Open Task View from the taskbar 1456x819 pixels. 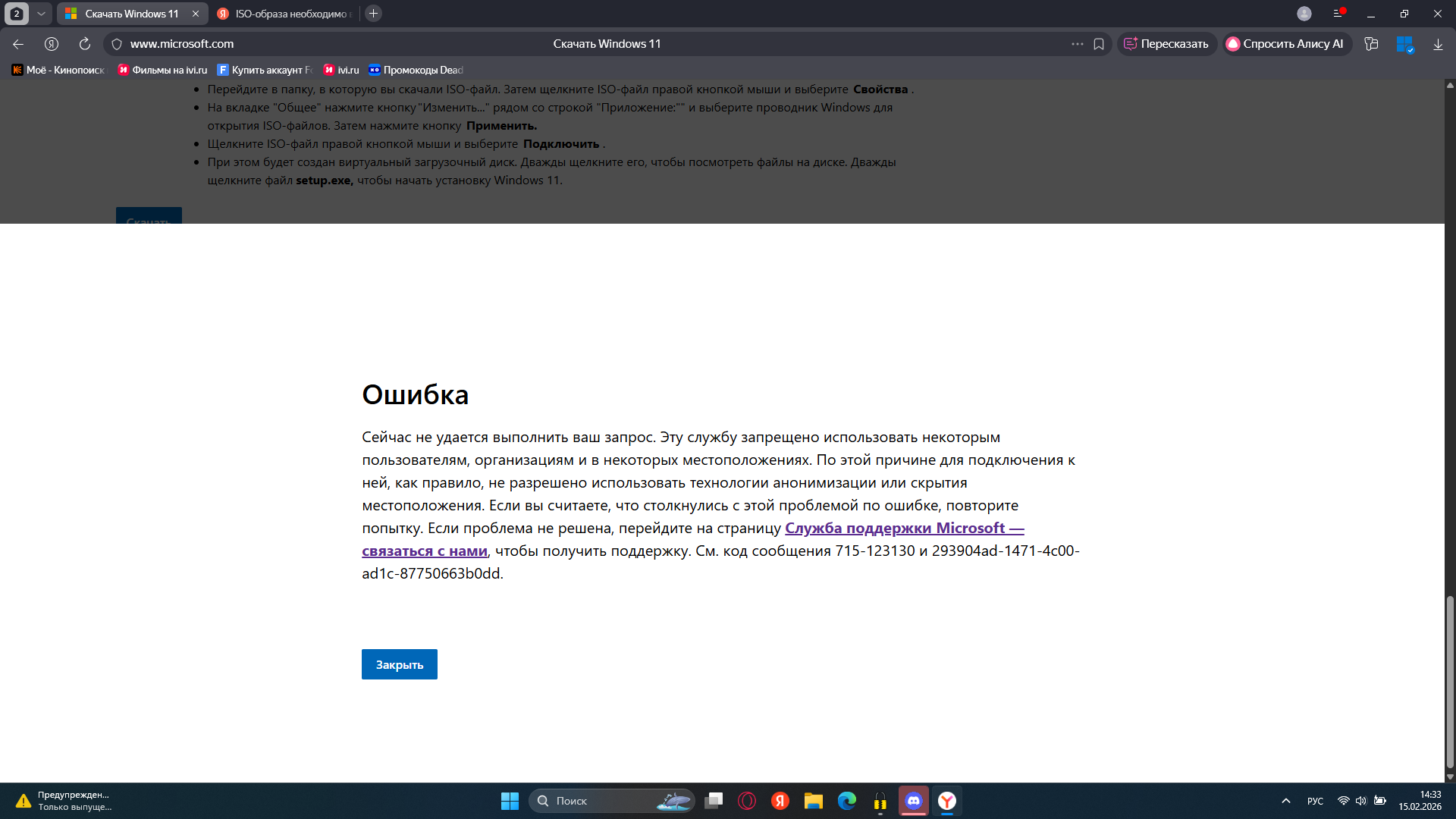tap(714, 801)
